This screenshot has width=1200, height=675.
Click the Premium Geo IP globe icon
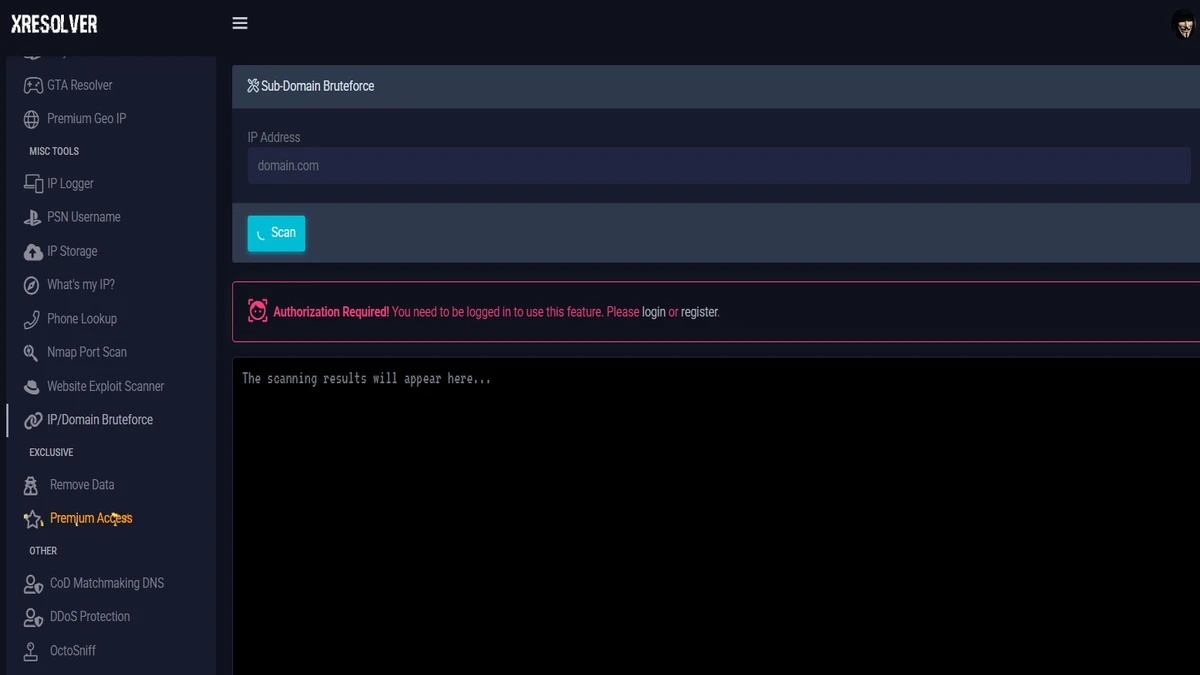click(32, 119)
